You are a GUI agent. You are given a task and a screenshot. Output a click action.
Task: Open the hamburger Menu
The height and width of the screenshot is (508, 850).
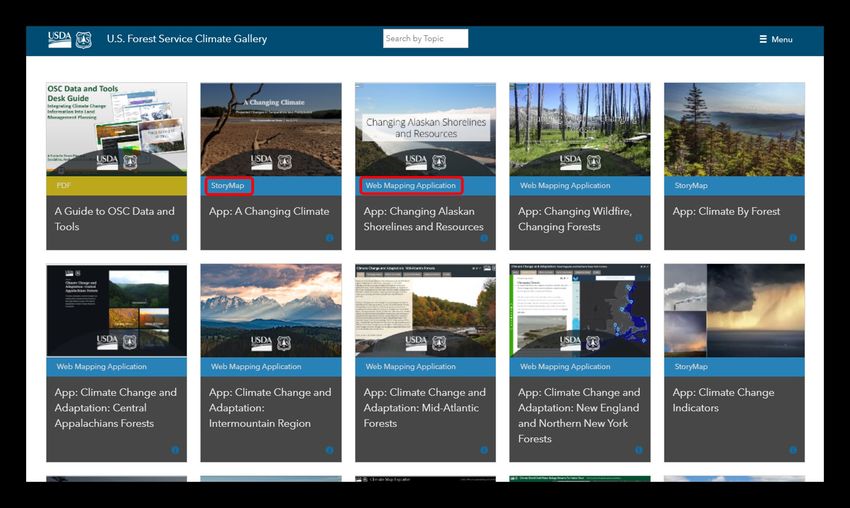tap(776, 39)
